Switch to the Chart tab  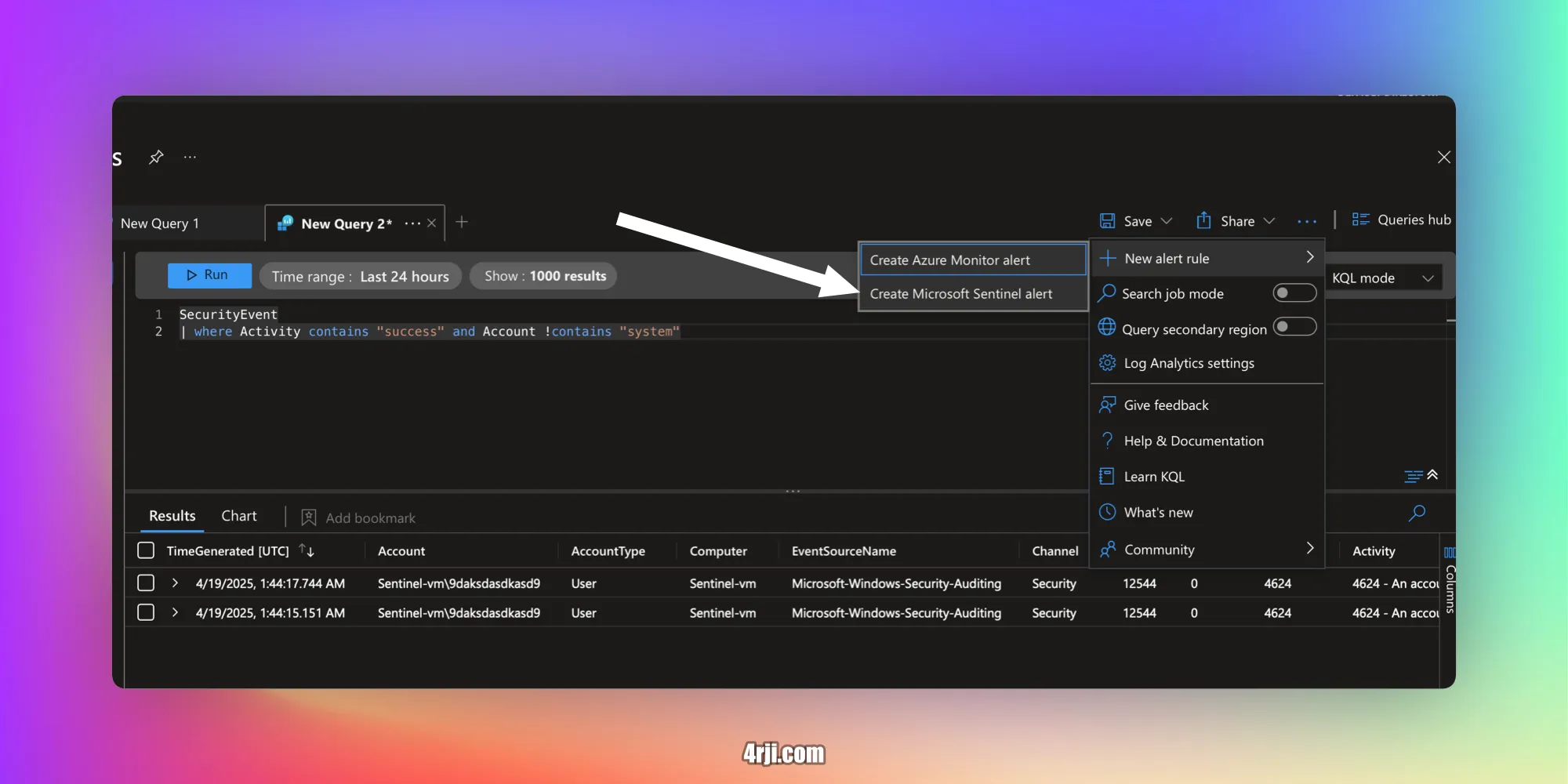239,515
